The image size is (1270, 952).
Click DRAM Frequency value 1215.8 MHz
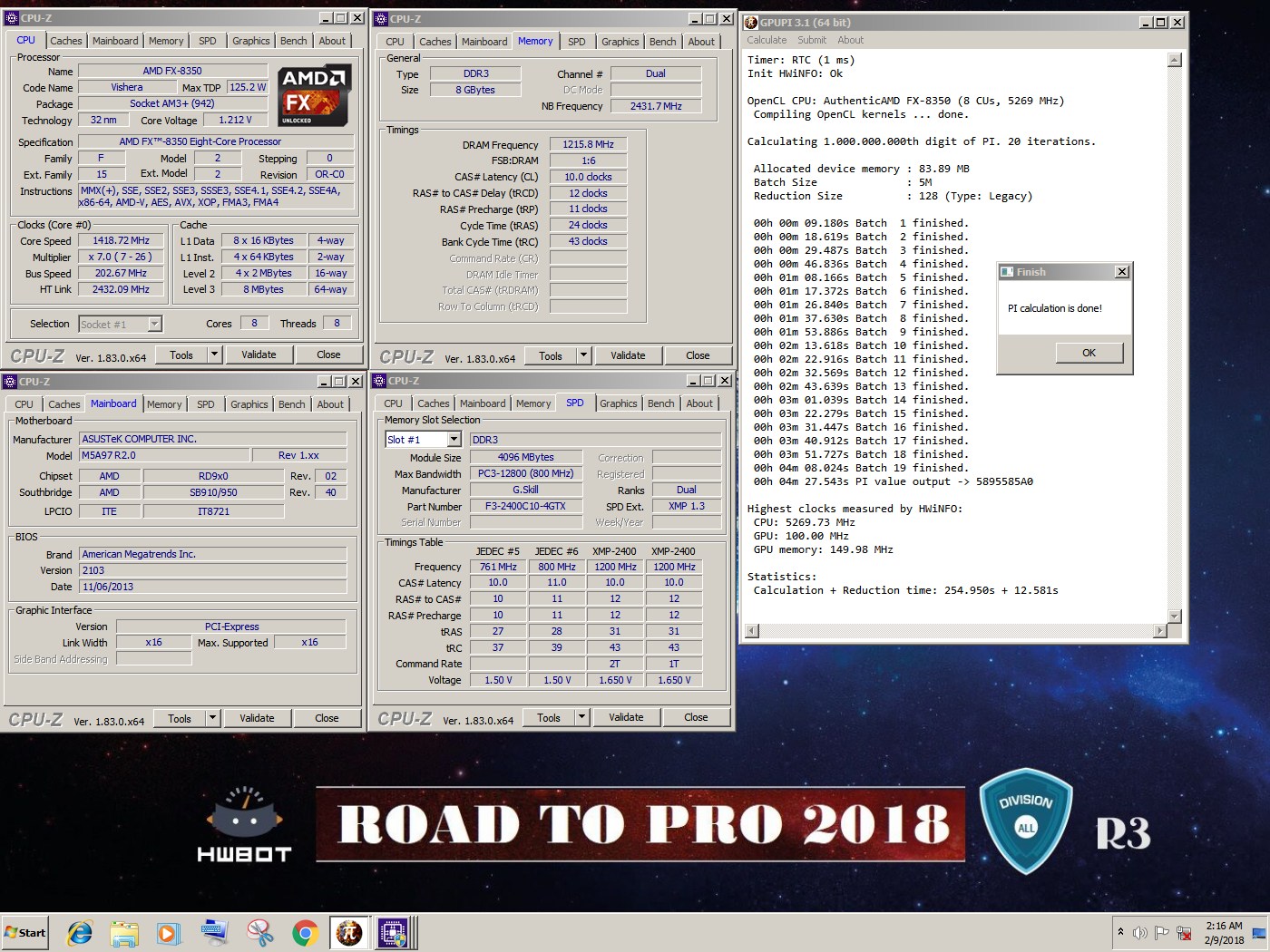click(x=588, y=144)
